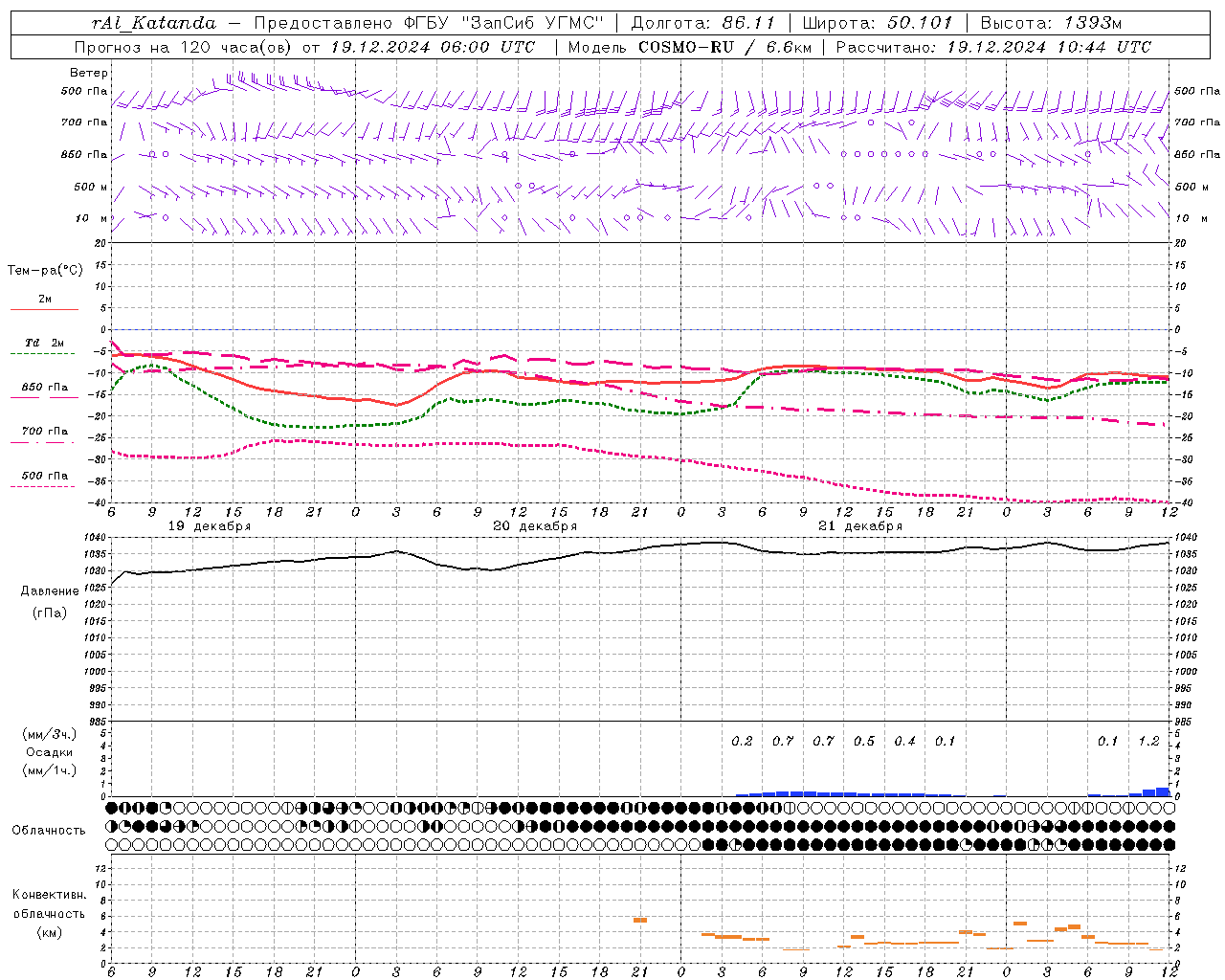Screen dimensions: 1225x980
Task: Select the Долгота: 86.11 longitude value
Action: click(702, 23)
